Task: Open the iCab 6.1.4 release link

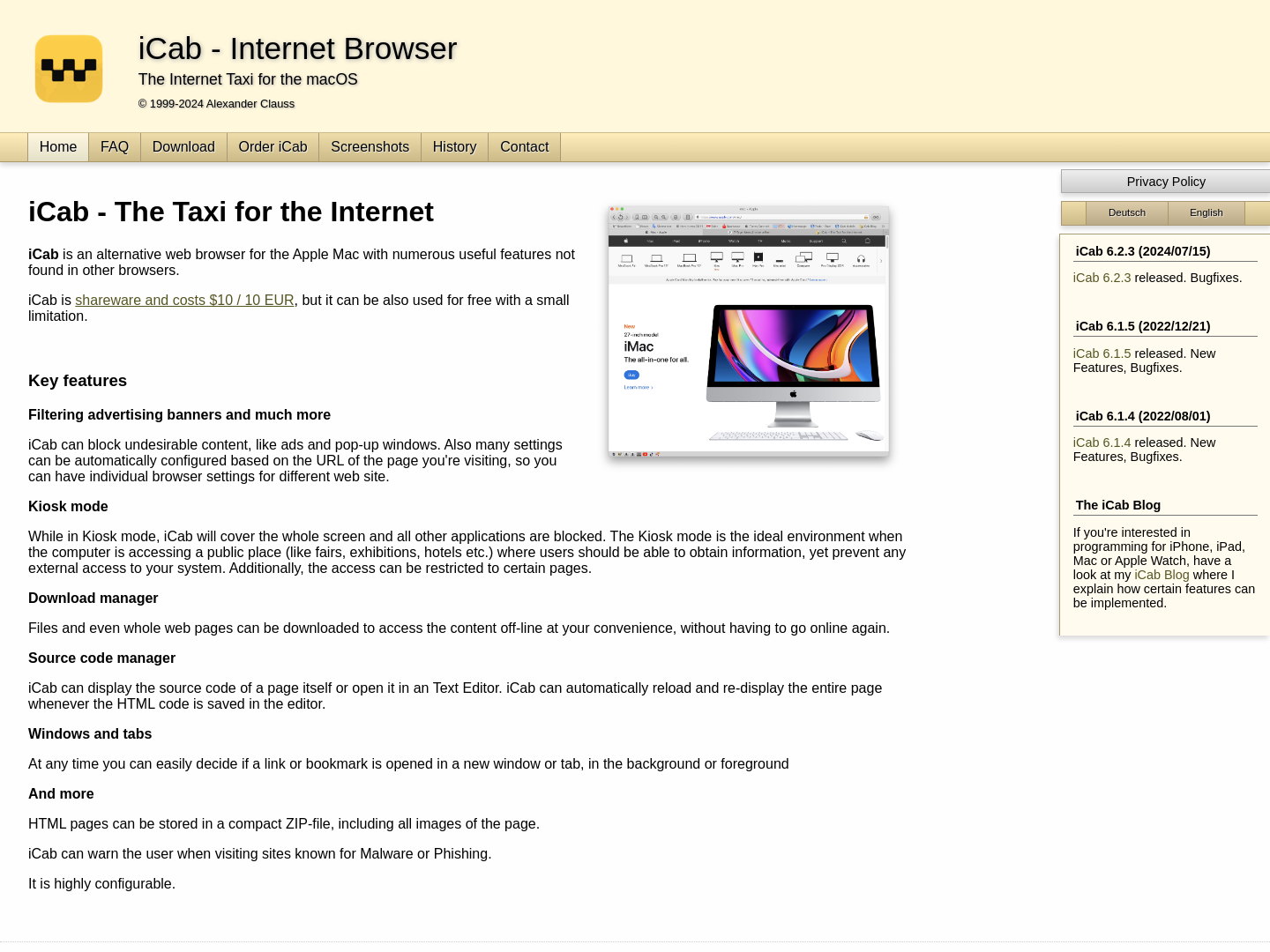Action: pos(1102,443)
